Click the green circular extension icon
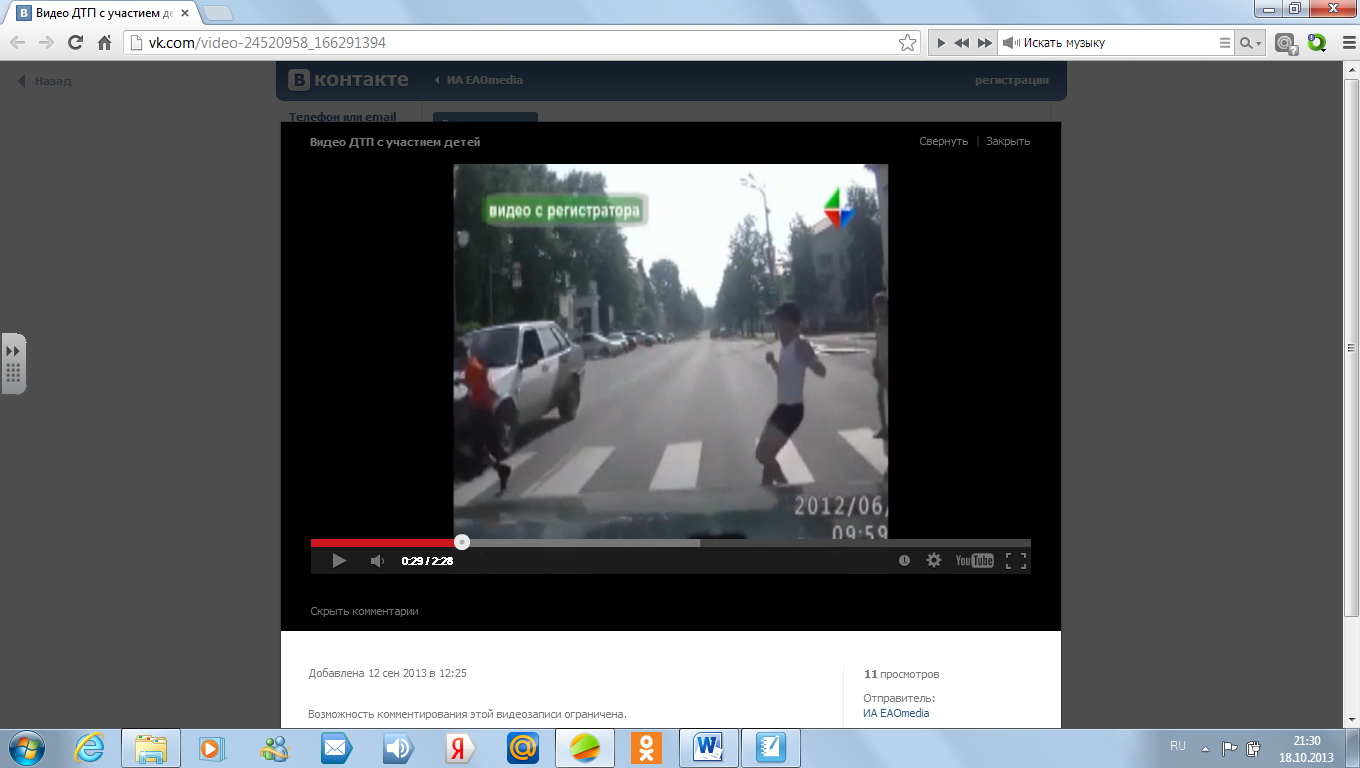The height and width of the screenshot is (768, 1360). [x=1316, y=43]
